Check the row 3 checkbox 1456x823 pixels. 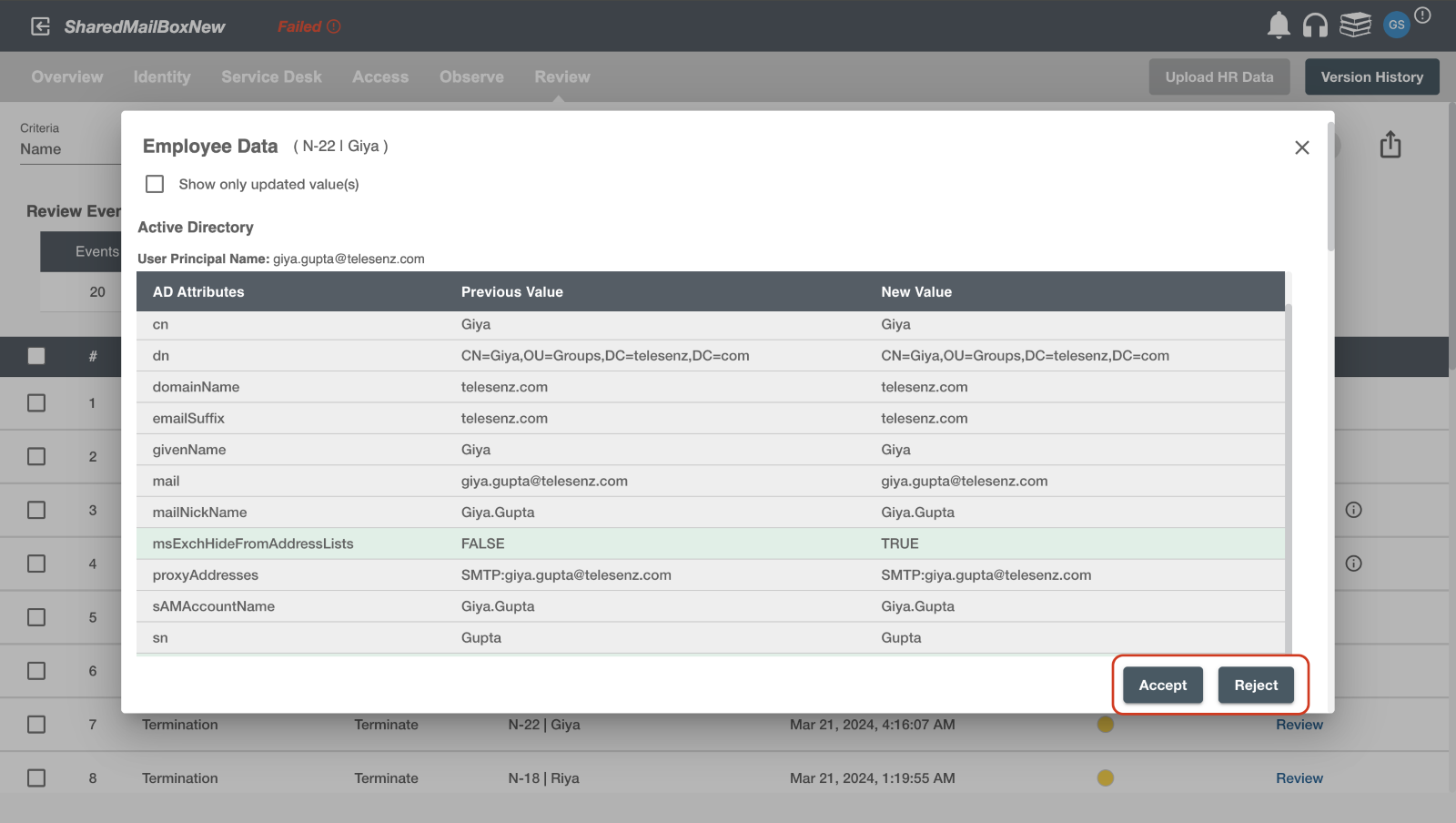[x=36, y=510]
